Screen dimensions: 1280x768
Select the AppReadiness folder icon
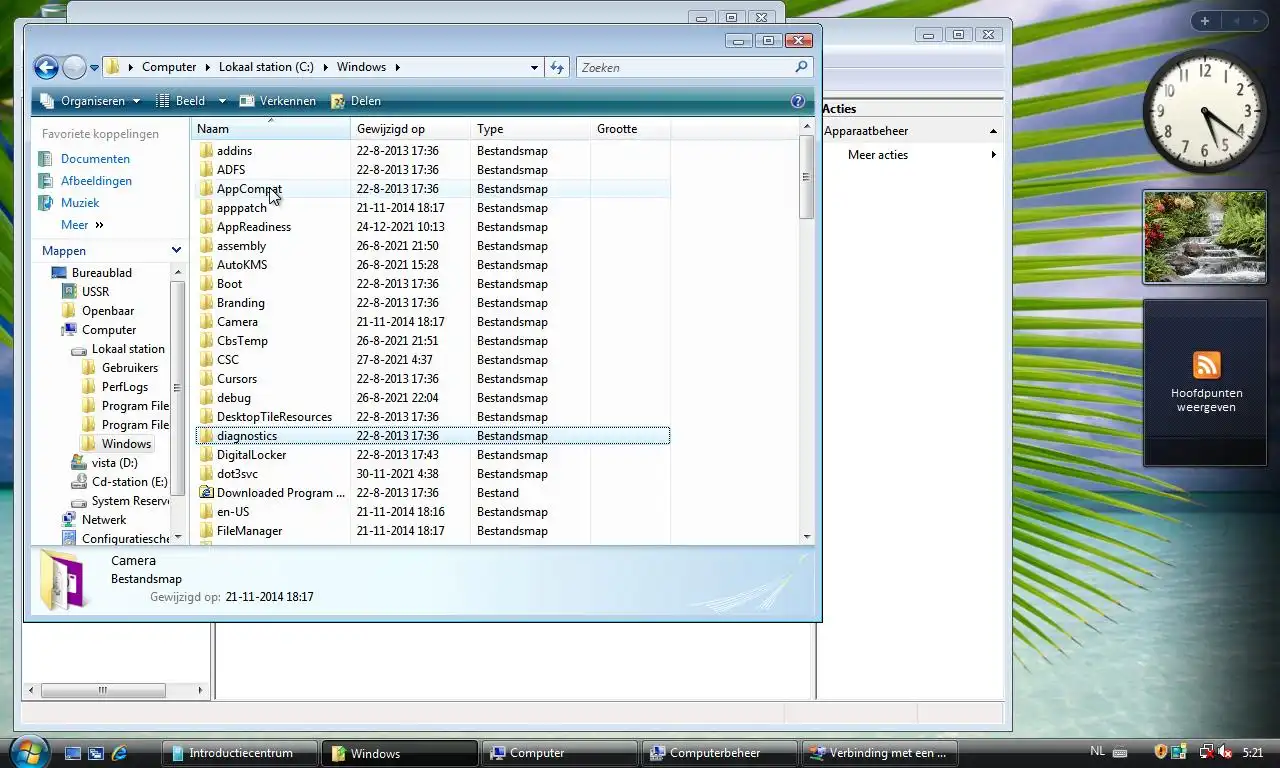click(206, 227)
